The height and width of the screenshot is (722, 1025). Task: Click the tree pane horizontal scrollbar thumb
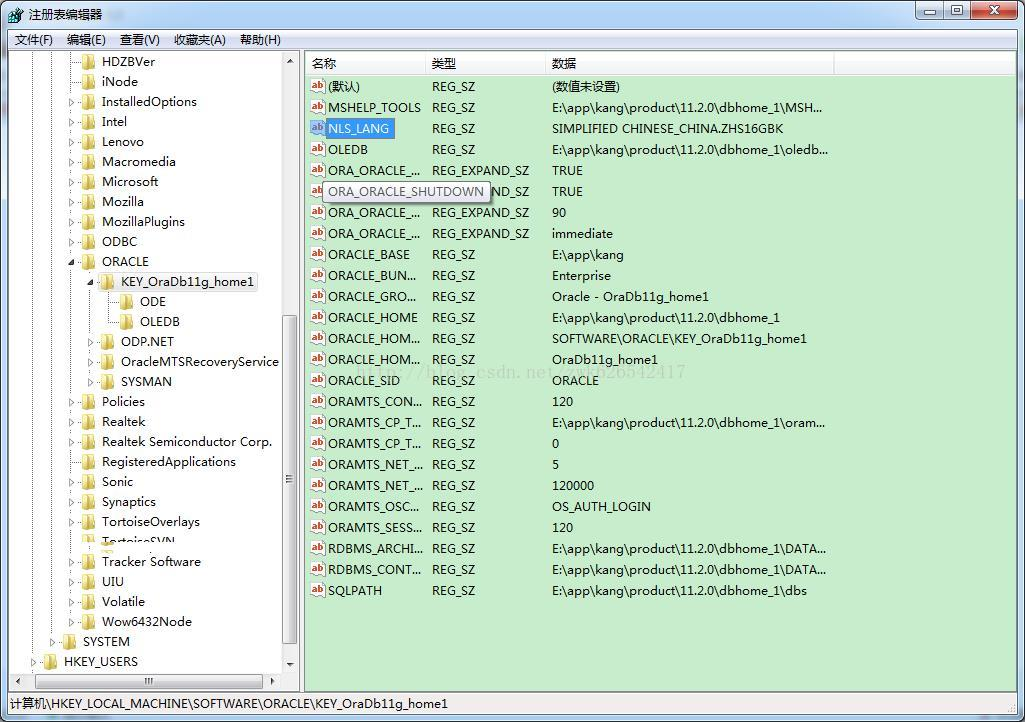(149, 681)
